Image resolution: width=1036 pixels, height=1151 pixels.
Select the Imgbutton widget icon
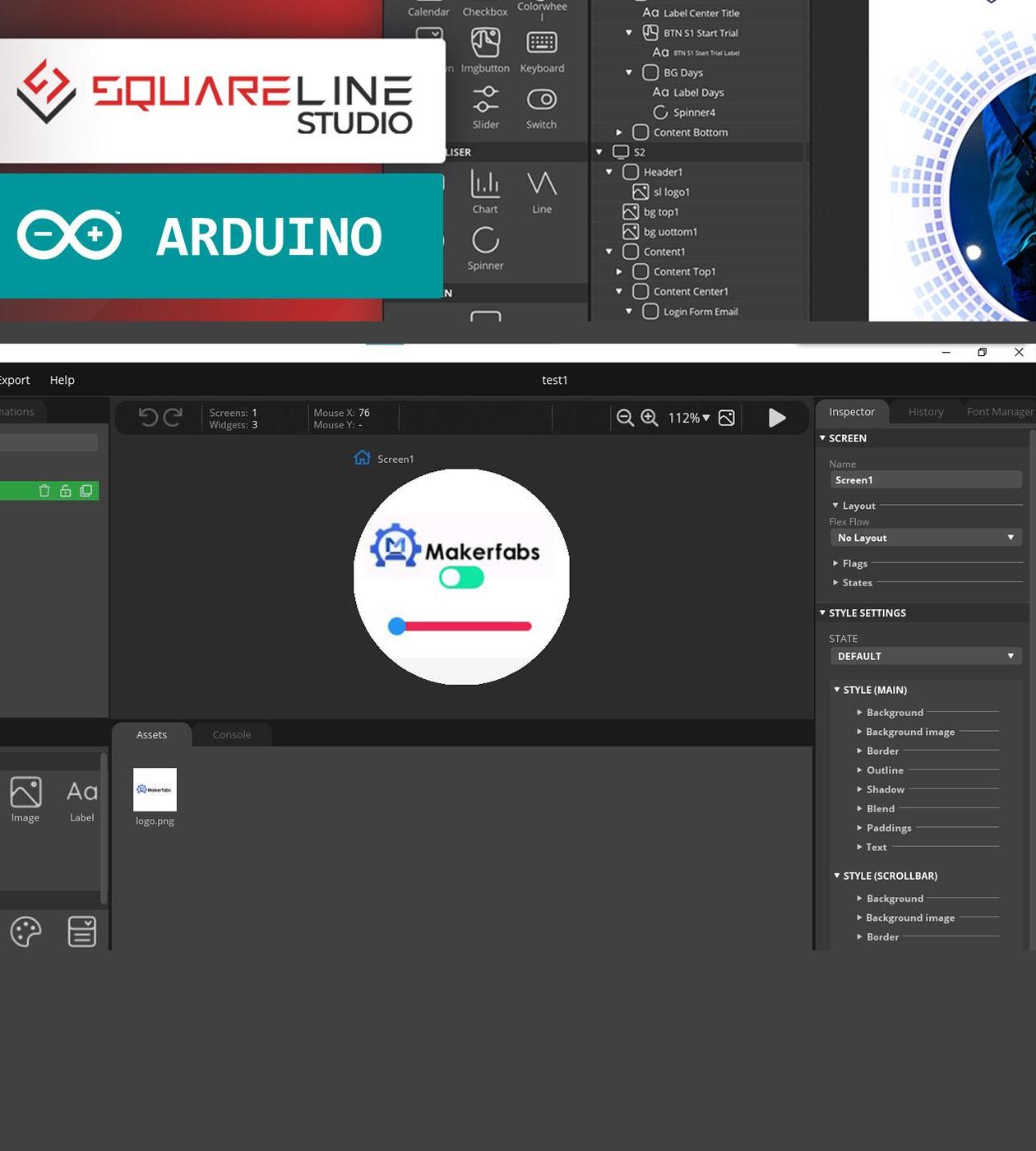click(485, 41)
